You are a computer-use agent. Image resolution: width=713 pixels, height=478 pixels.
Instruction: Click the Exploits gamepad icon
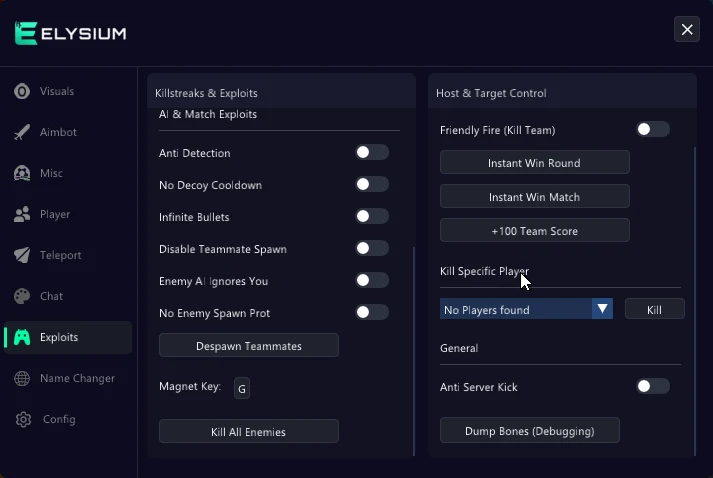click(22, 337)
